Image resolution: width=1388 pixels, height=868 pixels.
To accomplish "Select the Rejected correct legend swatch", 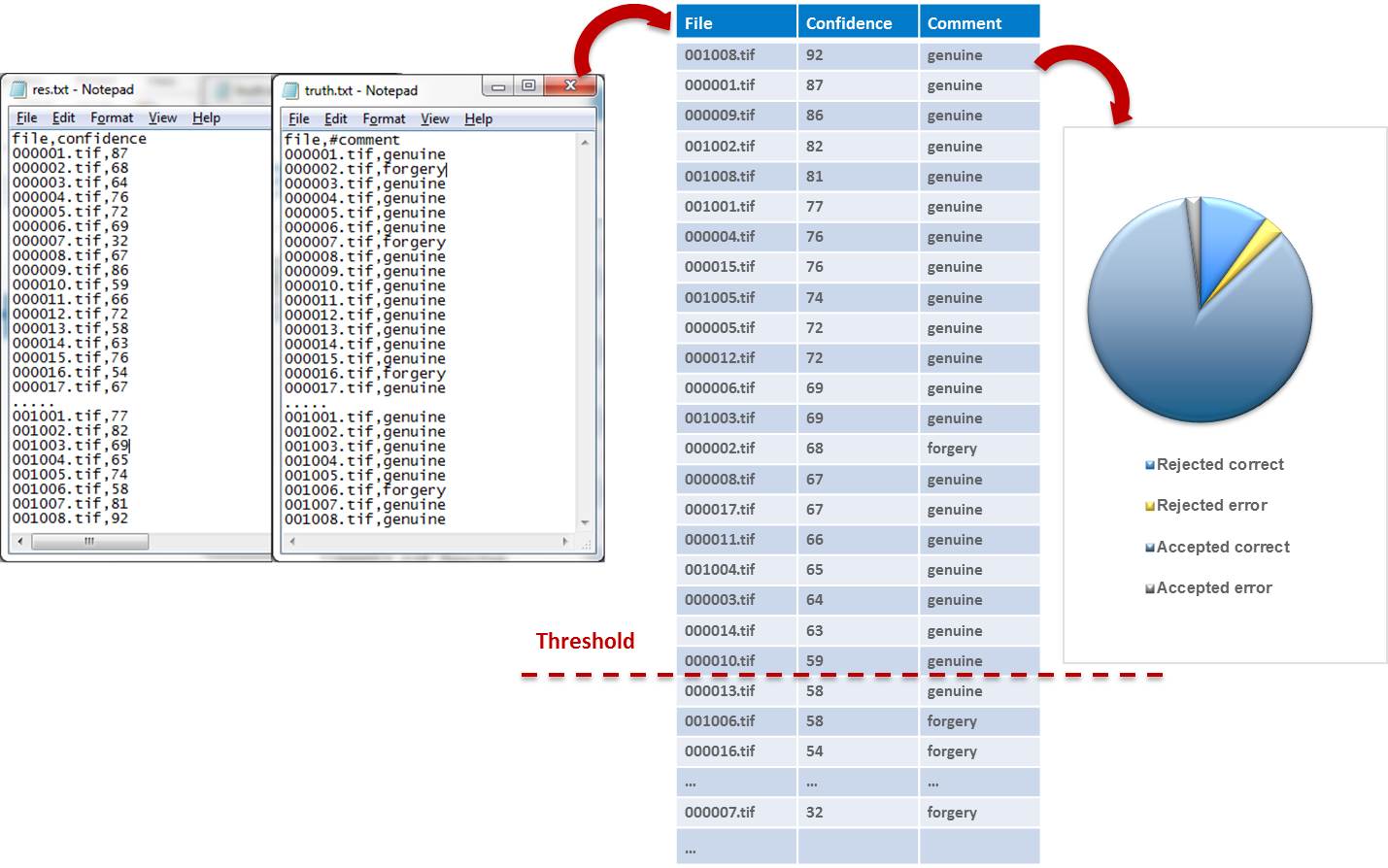I will (x=1150, y=465).
